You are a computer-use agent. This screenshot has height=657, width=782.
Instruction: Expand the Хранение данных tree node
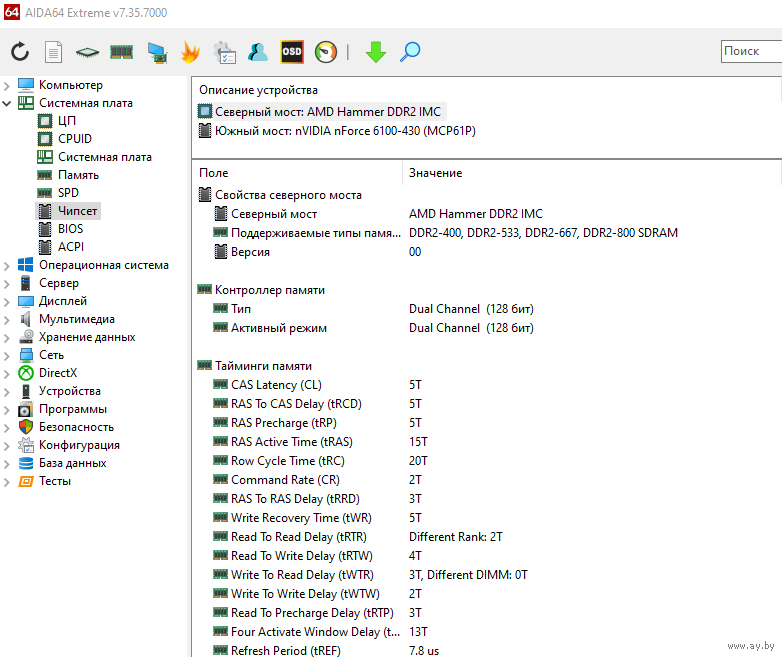tap(6, 338)
